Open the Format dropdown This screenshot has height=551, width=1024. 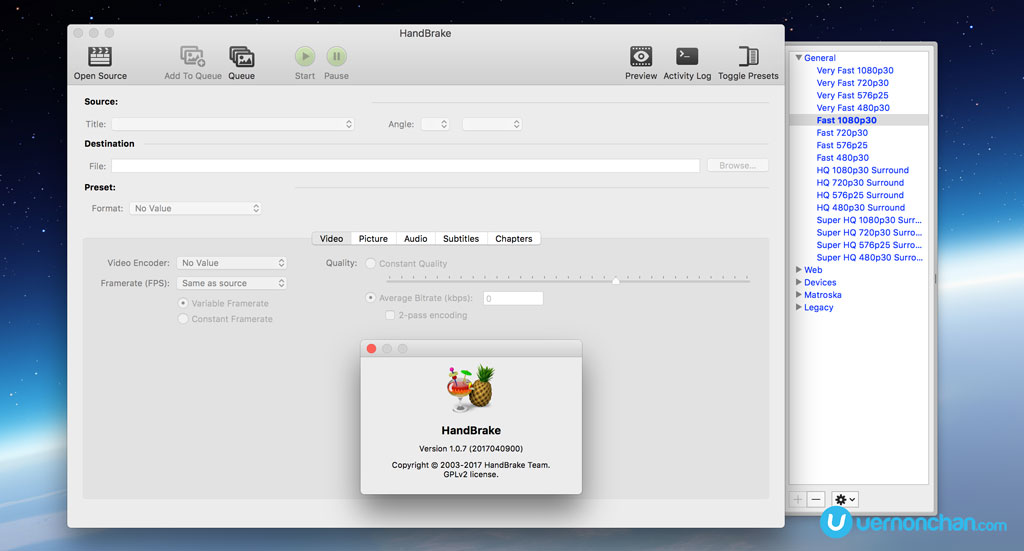coord(195,208)
